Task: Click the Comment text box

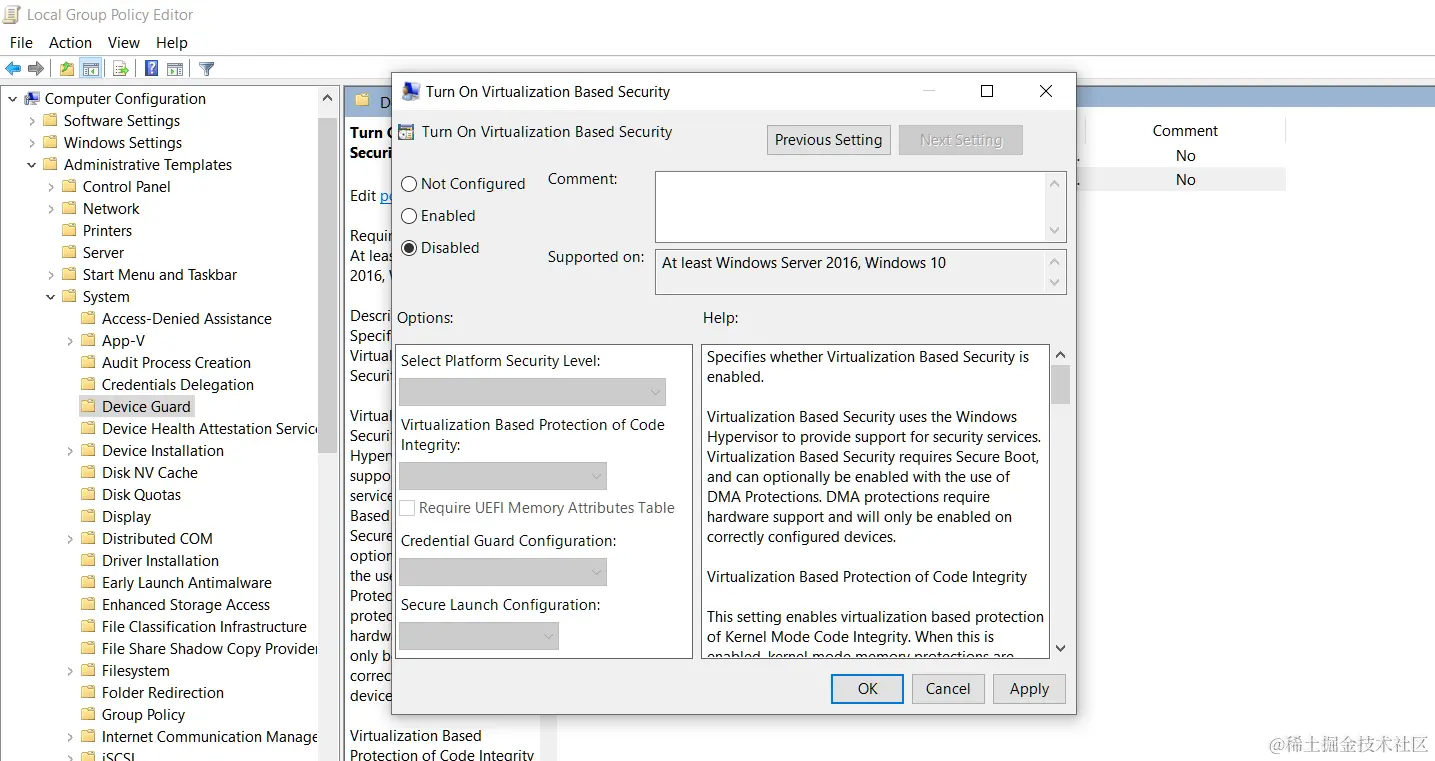Action: [852, 207]
